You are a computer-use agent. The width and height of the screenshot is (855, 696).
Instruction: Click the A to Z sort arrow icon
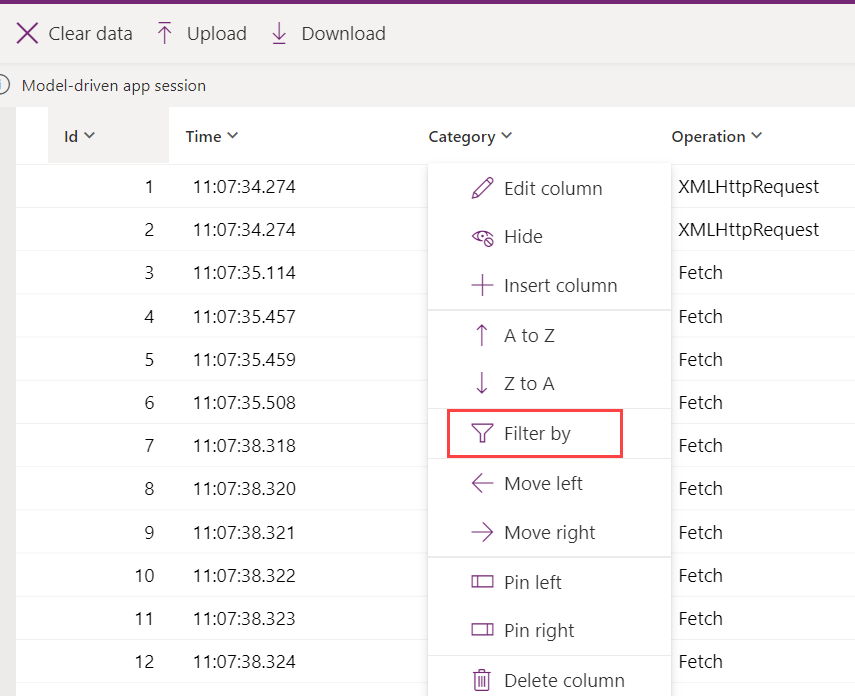[x=481, y=335]
